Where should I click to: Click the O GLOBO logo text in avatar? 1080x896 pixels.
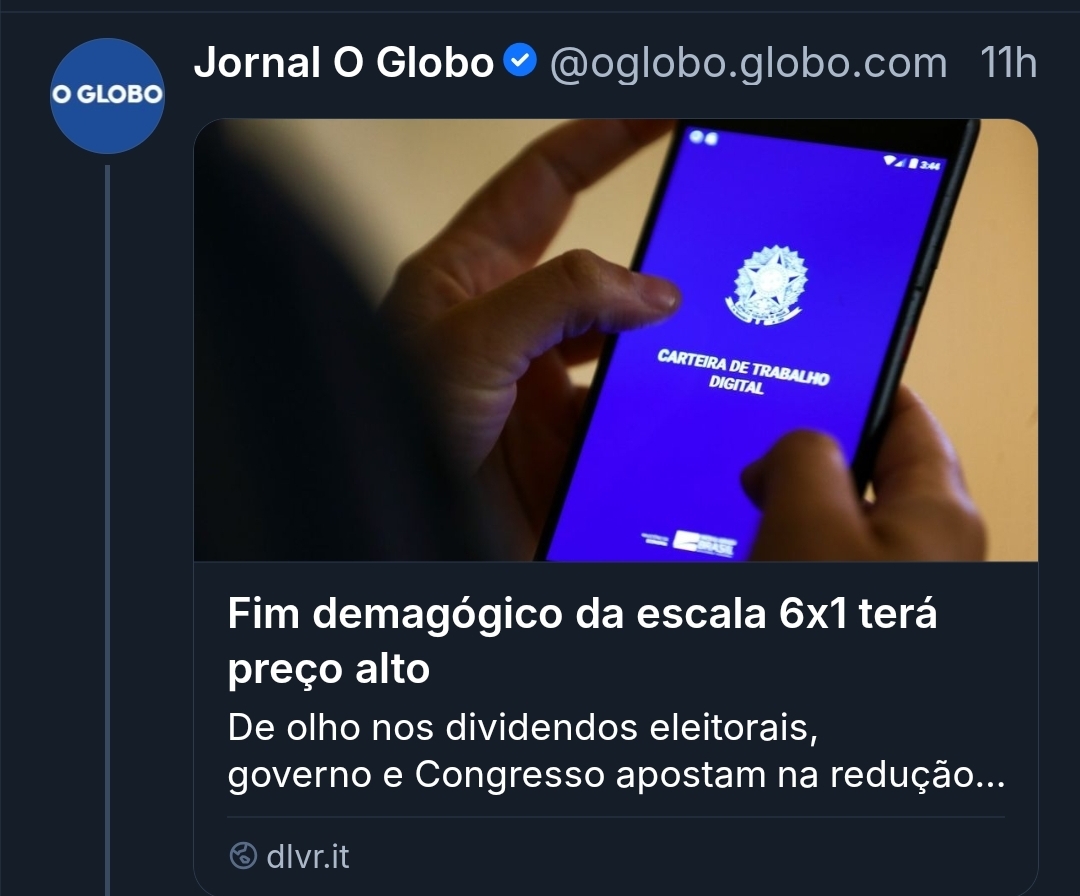(x=107, y=94)
